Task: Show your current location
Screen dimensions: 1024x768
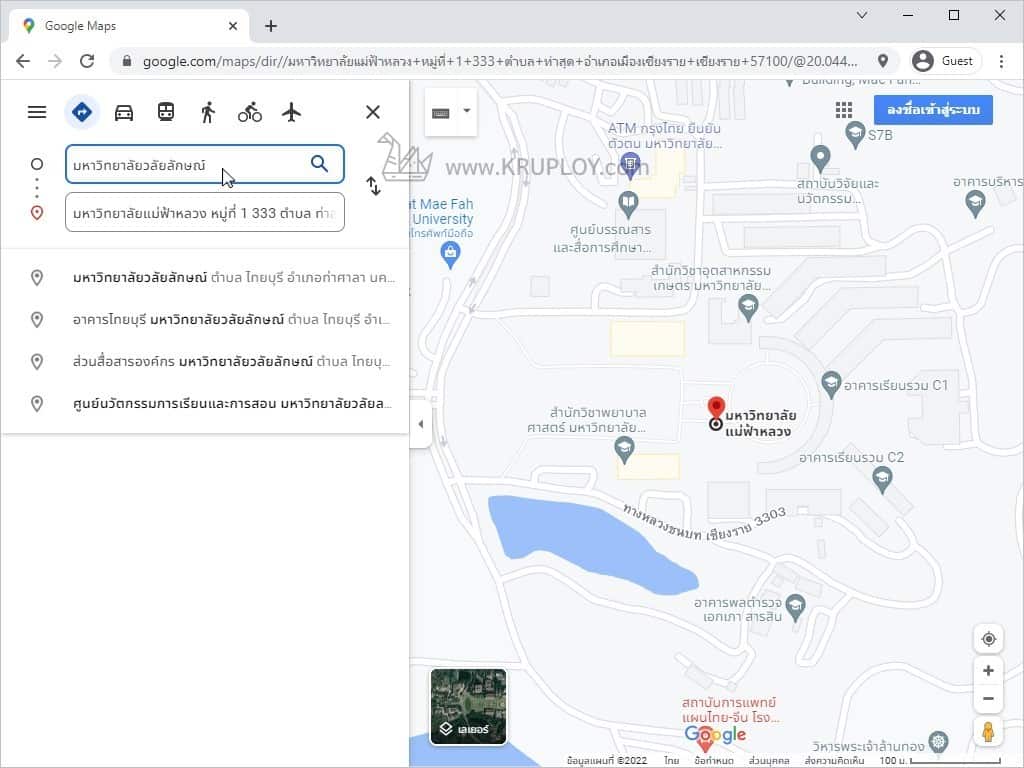Action: (988, 639)
